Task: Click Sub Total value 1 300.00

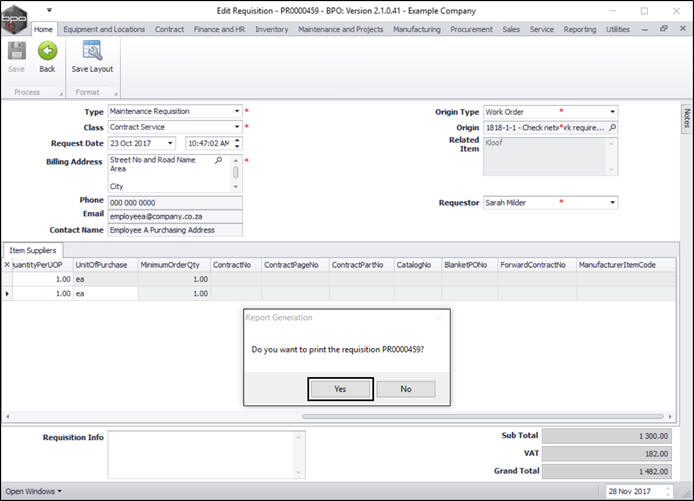Action: pyautogui.click(x=607, y=436)
